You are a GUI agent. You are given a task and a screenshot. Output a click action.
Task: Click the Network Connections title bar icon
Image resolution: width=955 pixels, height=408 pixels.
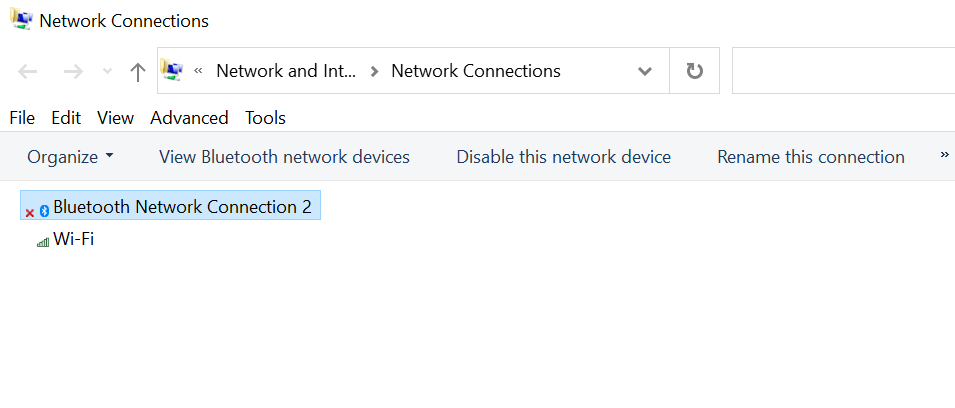click(x=21, y=20)
